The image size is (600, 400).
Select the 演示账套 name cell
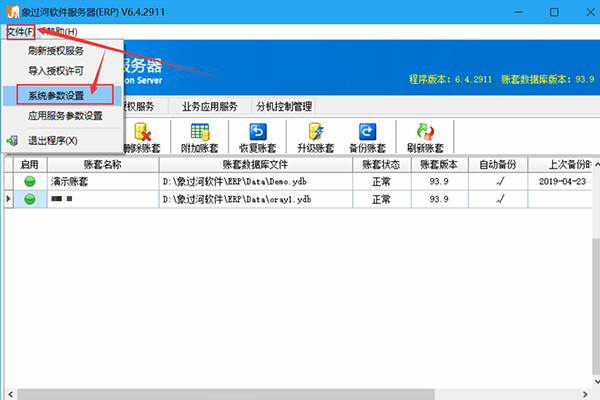pyautogui.click(x=103, y=181)
